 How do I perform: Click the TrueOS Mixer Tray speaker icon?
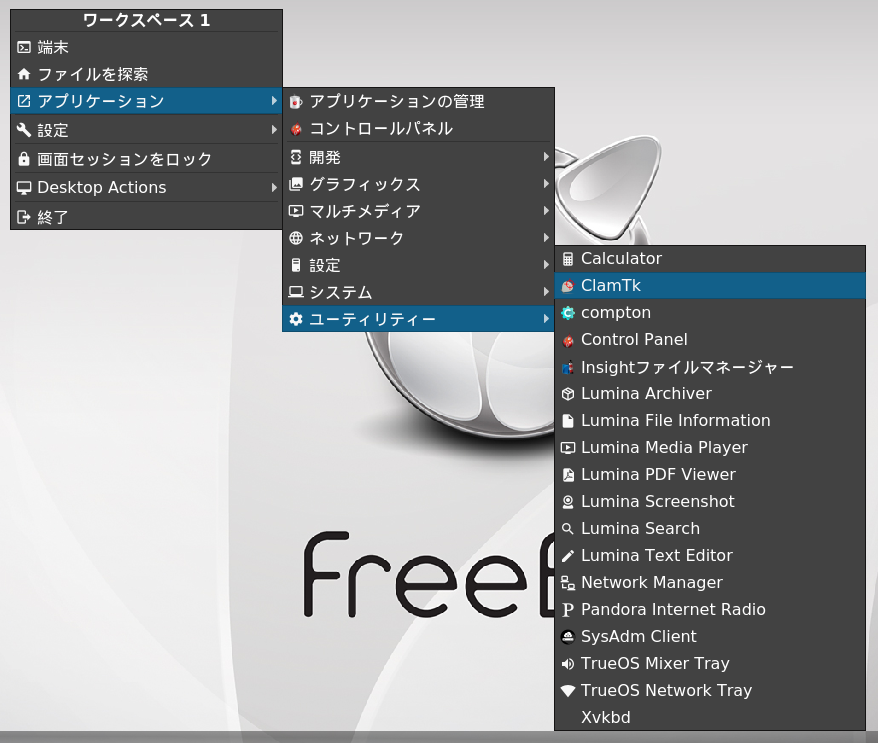[568, 663]
